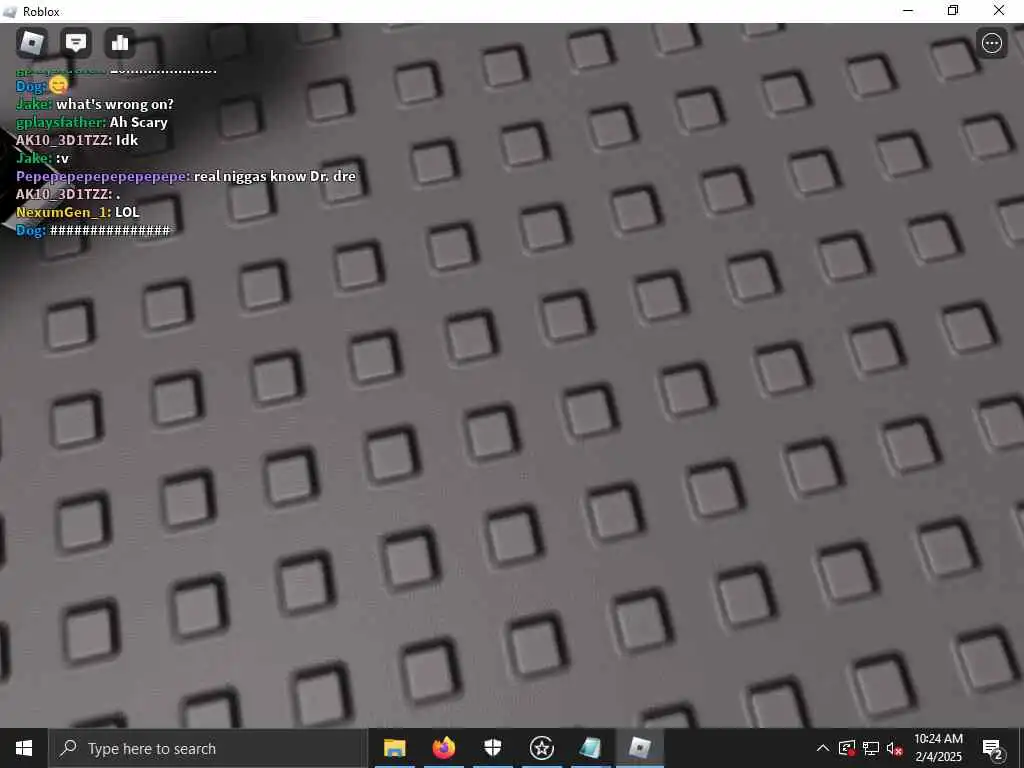This screenshot has width=1024, height=768.
Task: Click the Pepepepepepepepepepe username in chat
Action: tap(103, 176)
